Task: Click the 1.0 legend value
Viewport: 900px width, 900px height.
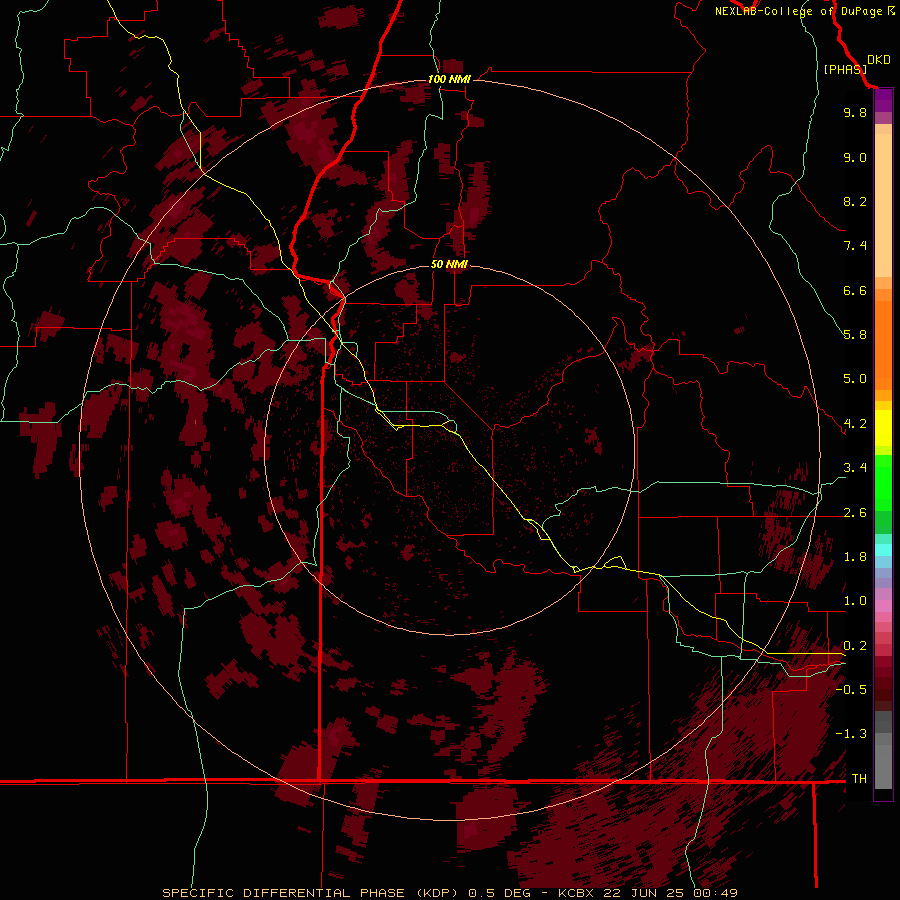Action: pos(855,601)
